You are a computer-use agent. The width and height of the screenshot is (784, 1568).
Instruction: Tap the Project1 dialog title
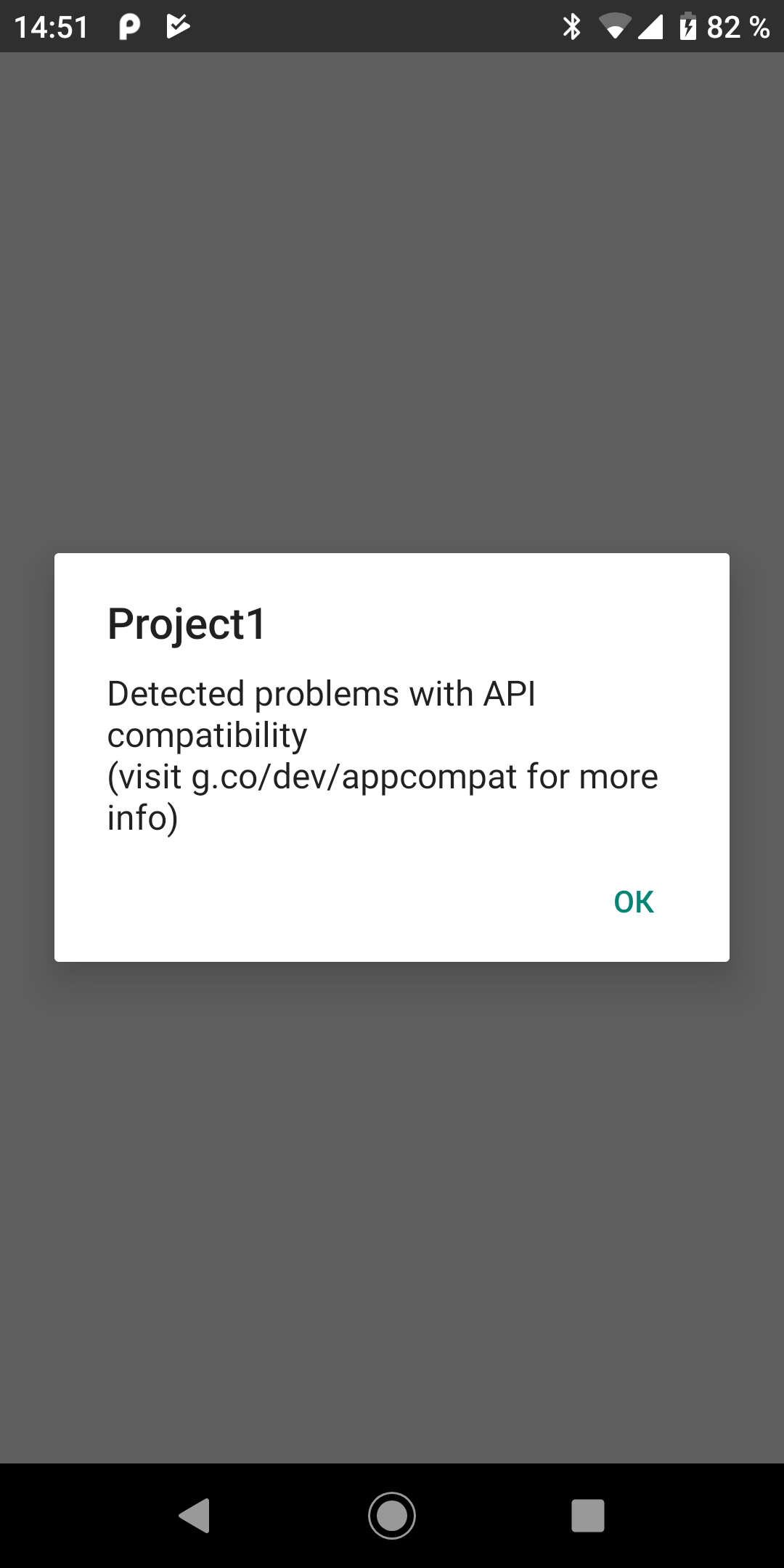point(187,624)
